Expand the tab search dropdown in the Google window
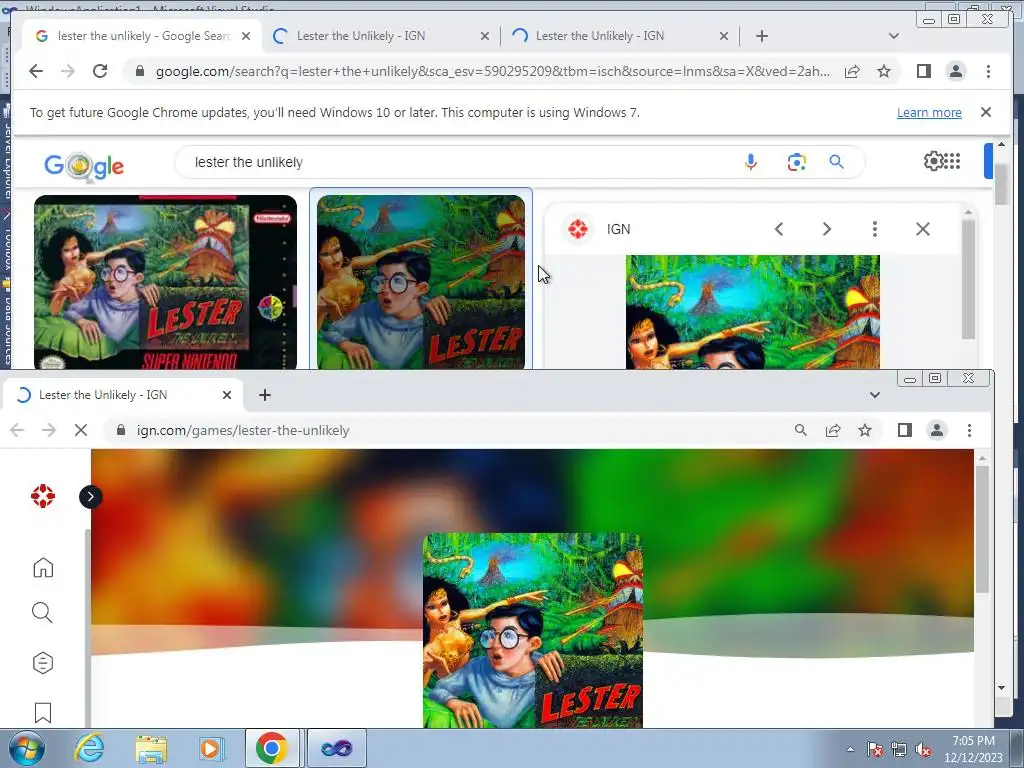The image size is (1024, 768). tap(893, 36)
